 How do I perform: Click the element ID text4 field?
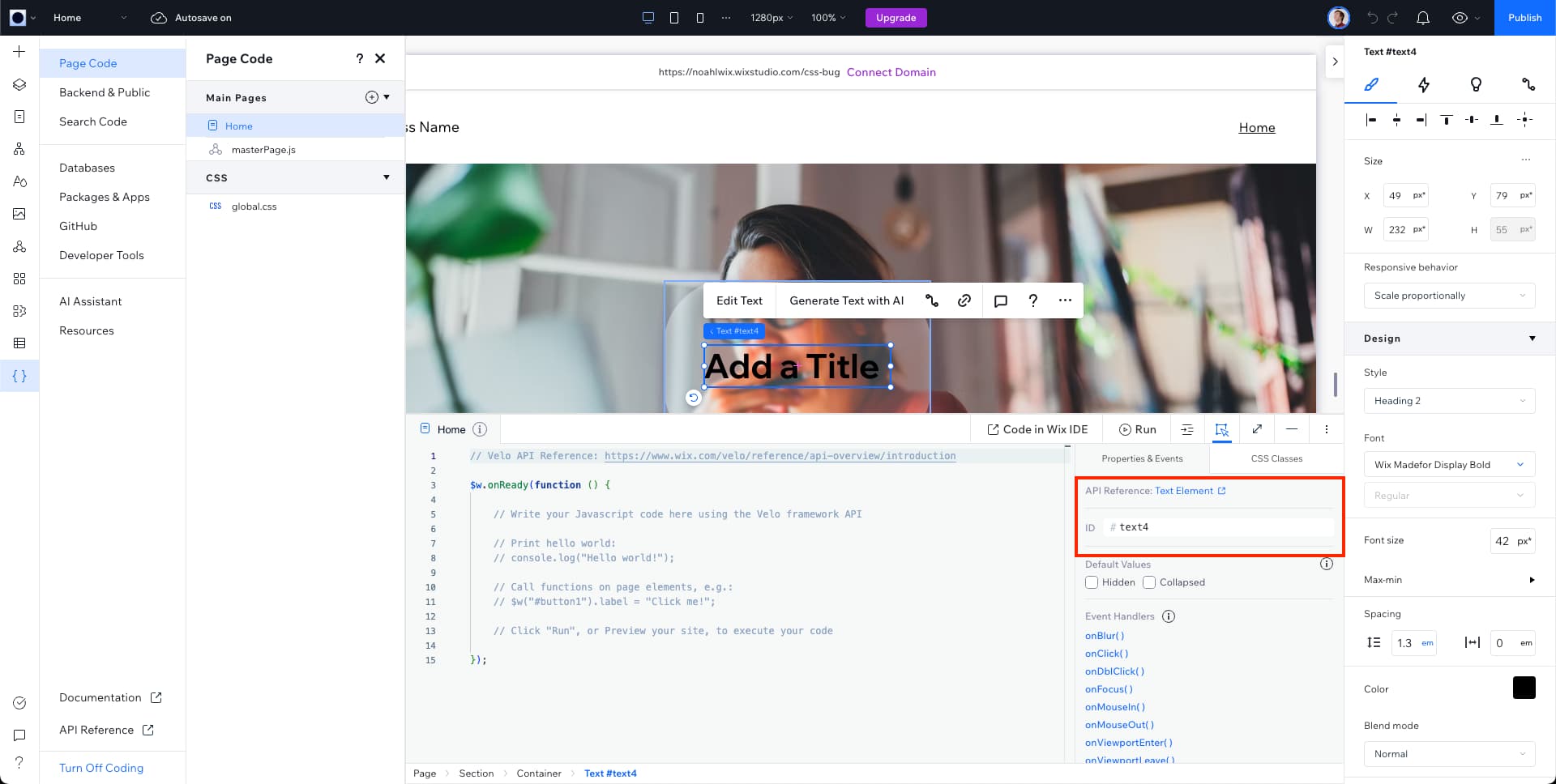[1219, 527]
